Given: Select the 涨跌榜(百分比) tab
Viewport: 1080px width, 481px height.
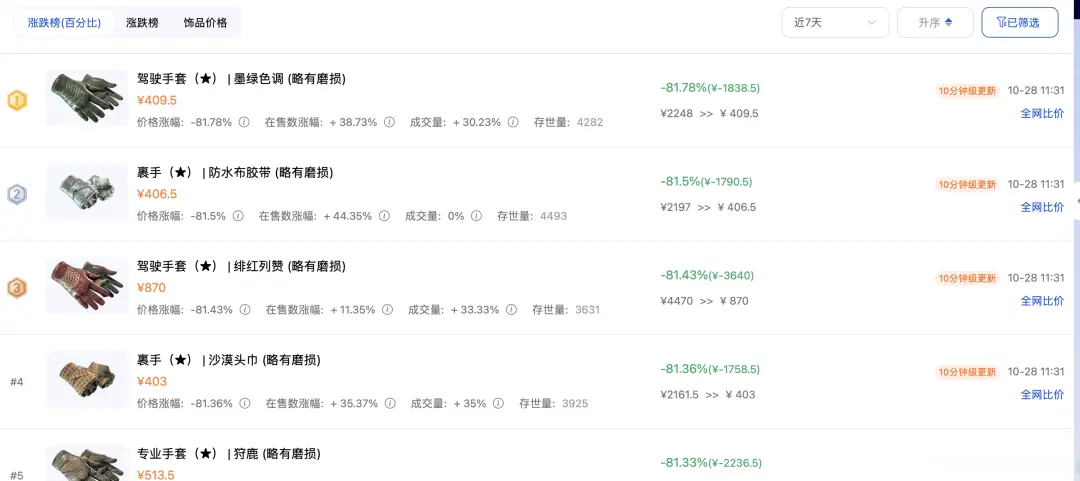Looking at the screenshot, I should coord(64,22).
